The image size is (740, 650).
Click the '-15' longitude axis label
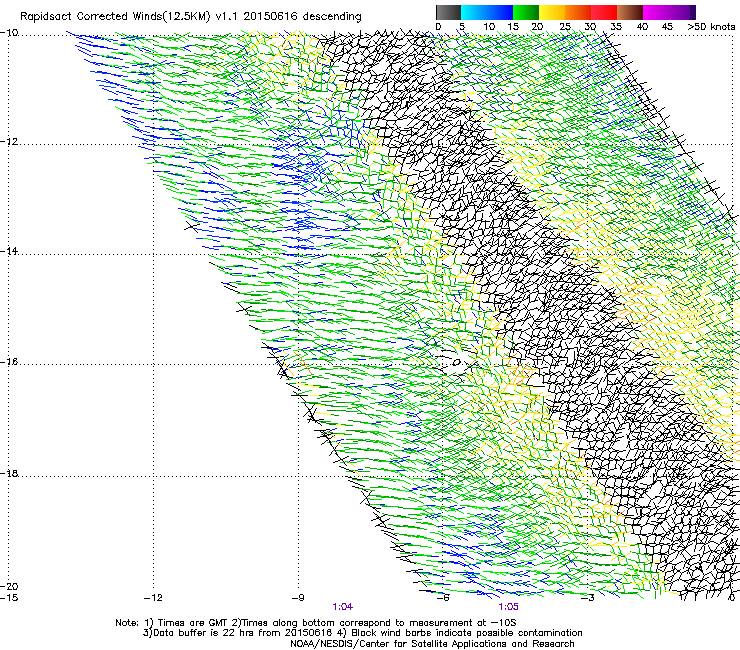[9, 598]
